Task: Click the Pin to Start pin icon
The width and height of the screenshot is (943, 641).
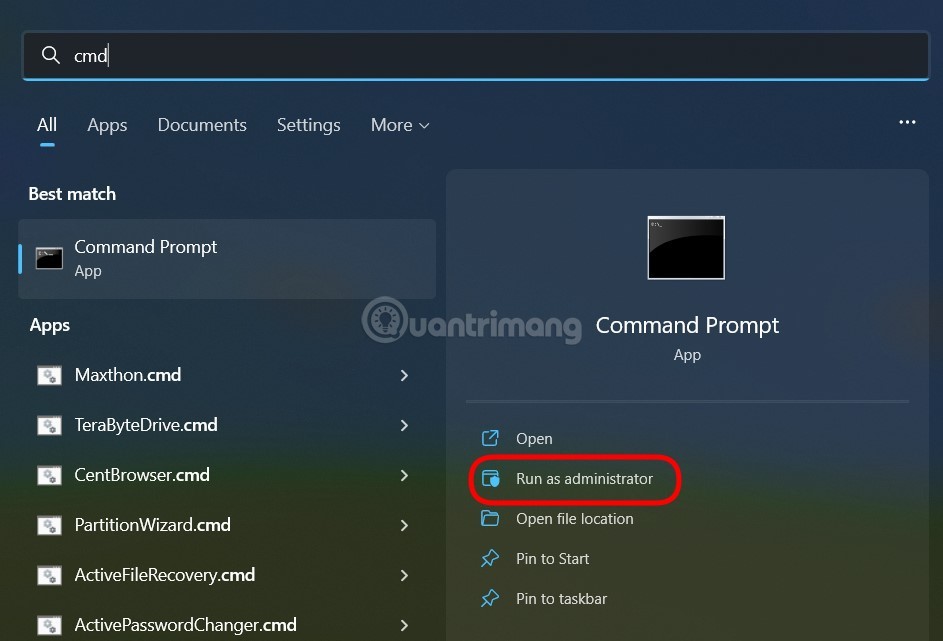Action: tap(490, 559)
